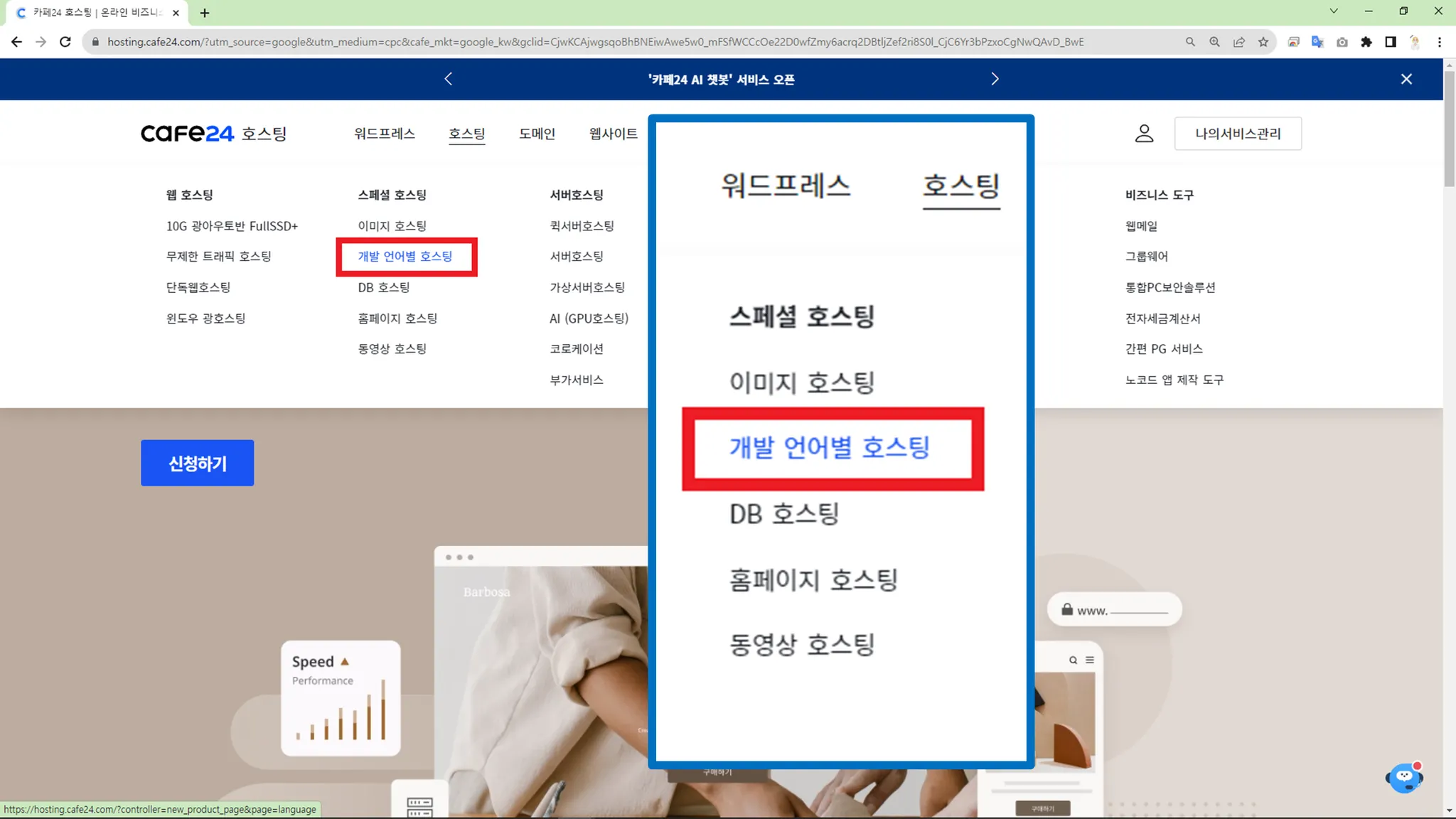Open the browser extensions puzzle icon
Screen dimensions: 1456x819
coord(1366,42)
